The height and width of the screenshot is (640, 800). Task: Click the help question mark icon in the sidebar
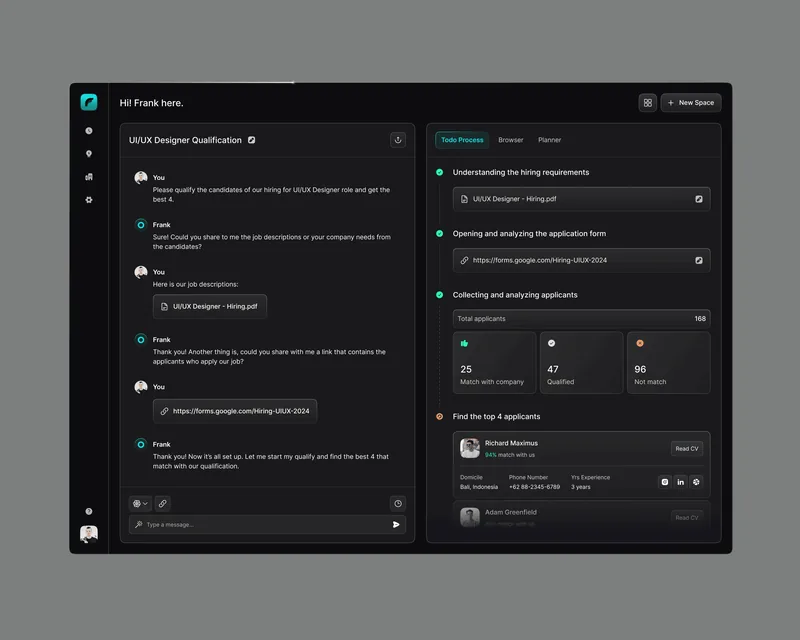click(x=89, y=511)
